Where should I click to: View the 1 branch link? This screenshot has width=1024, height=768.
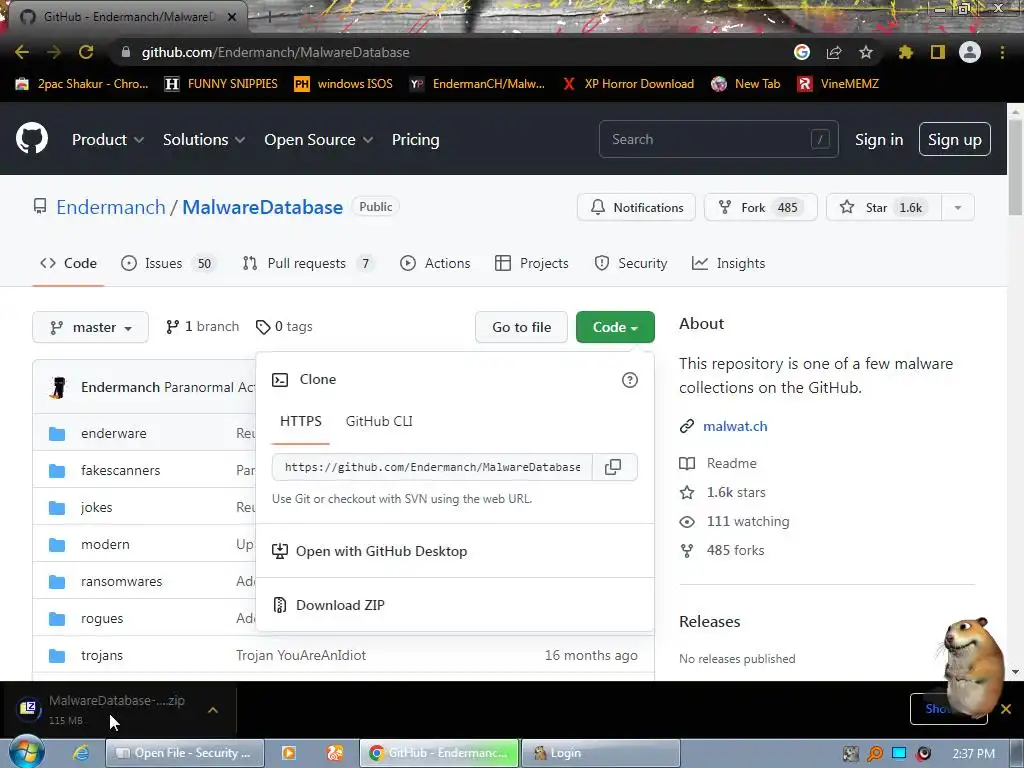(x=202, y=327)
